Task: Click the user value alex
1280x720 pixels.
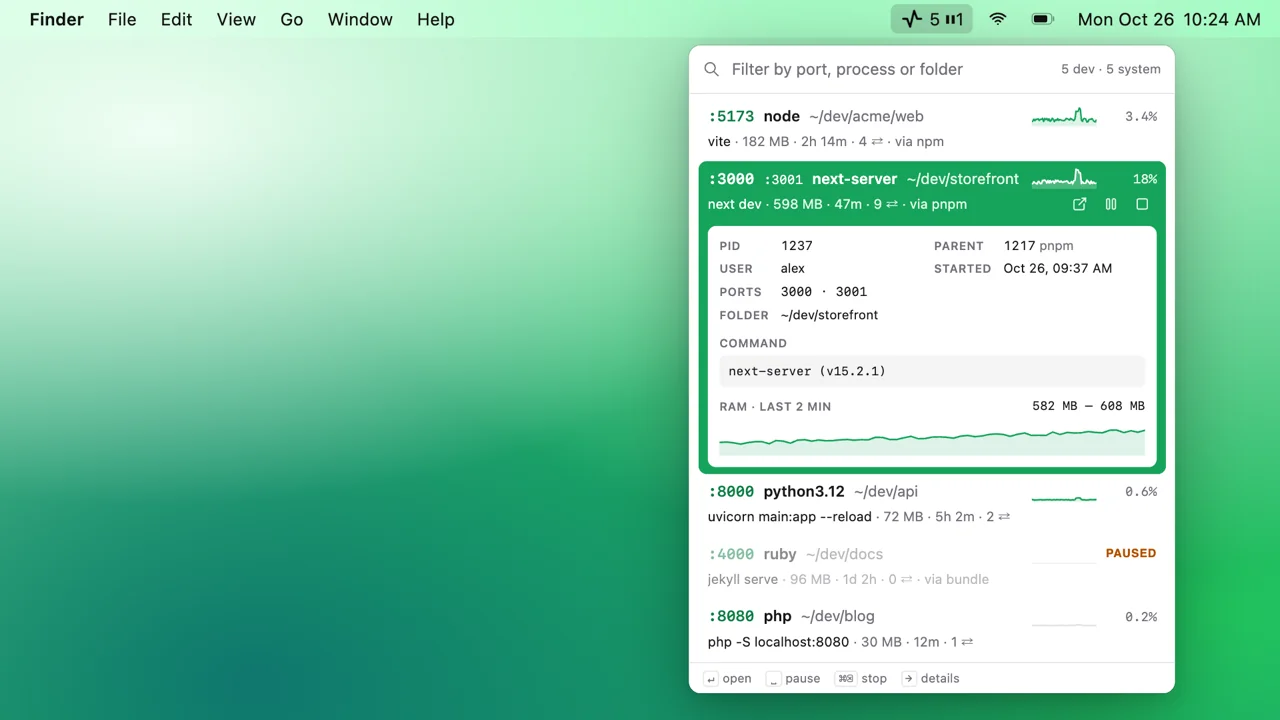Action: pyautogui.click(x=793, y=268)
